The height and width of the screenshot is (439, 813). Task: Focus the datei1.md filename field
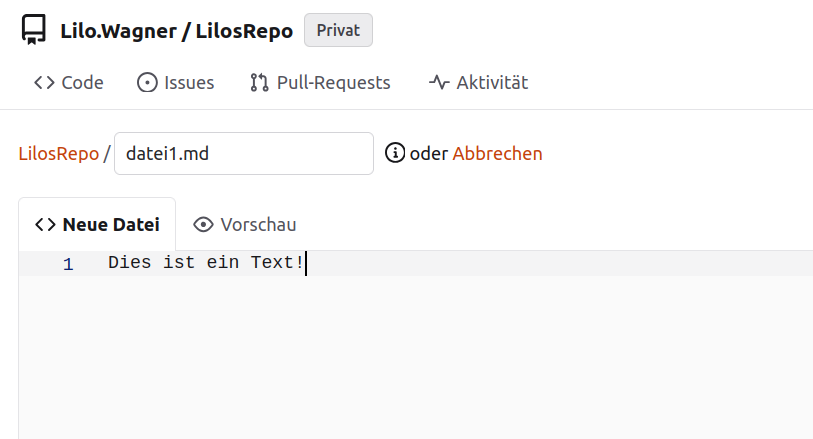[x=244, y=154]
